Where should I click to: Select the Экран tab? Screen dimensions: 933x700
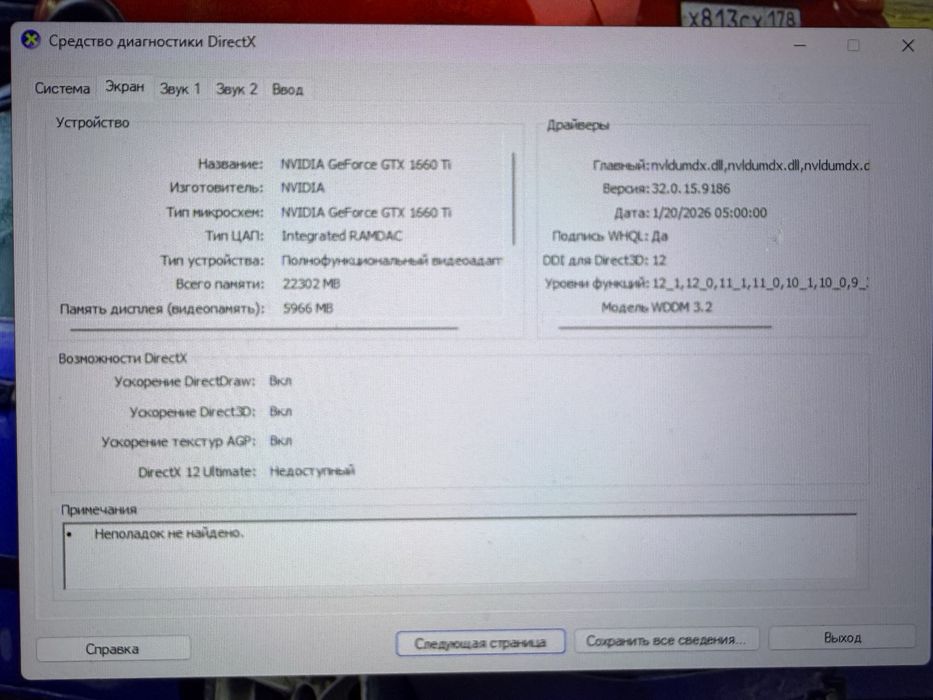point(124,87)
